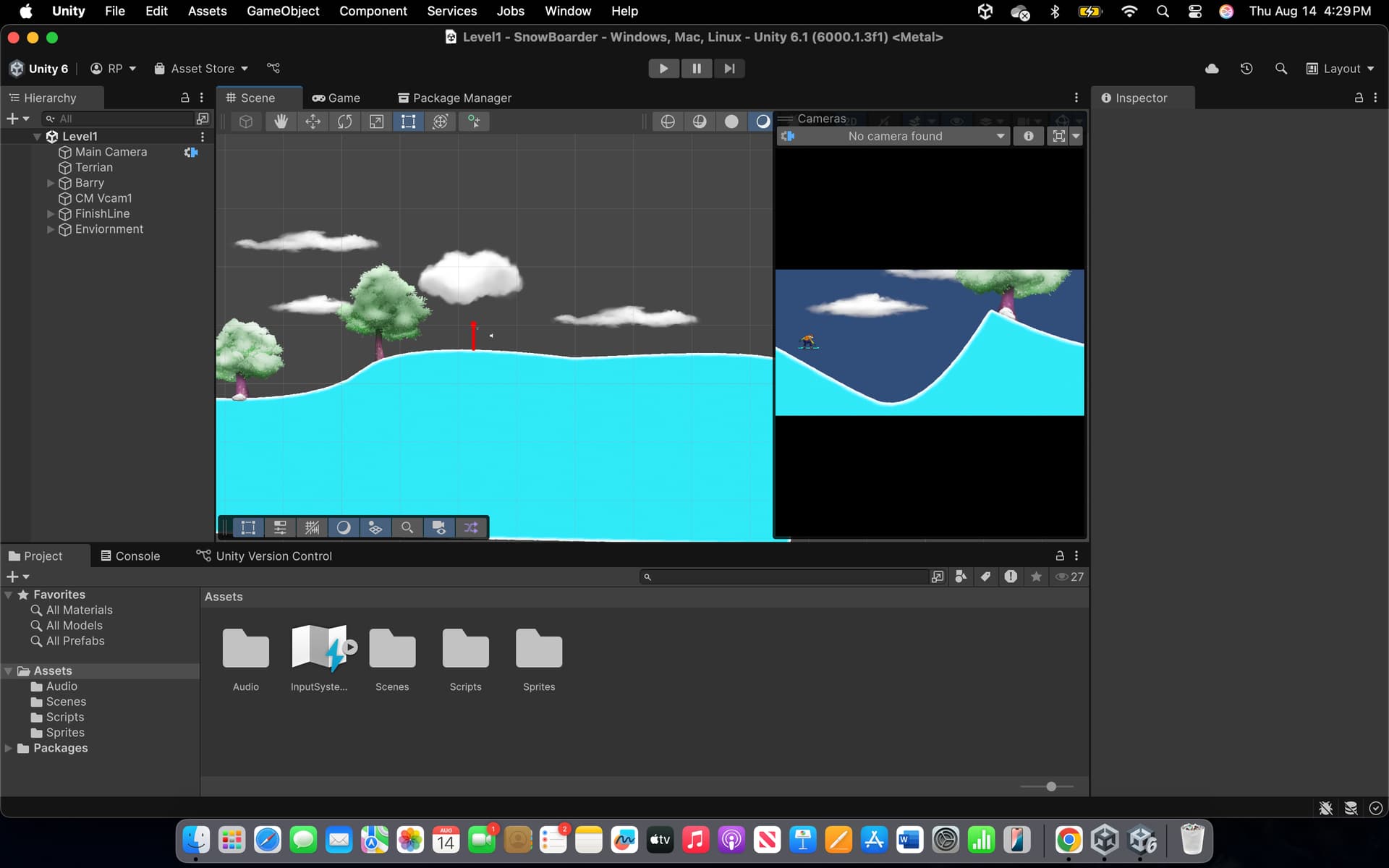Select the Rotate tool
1389x868 pixels.
click(x=344, y=122)
